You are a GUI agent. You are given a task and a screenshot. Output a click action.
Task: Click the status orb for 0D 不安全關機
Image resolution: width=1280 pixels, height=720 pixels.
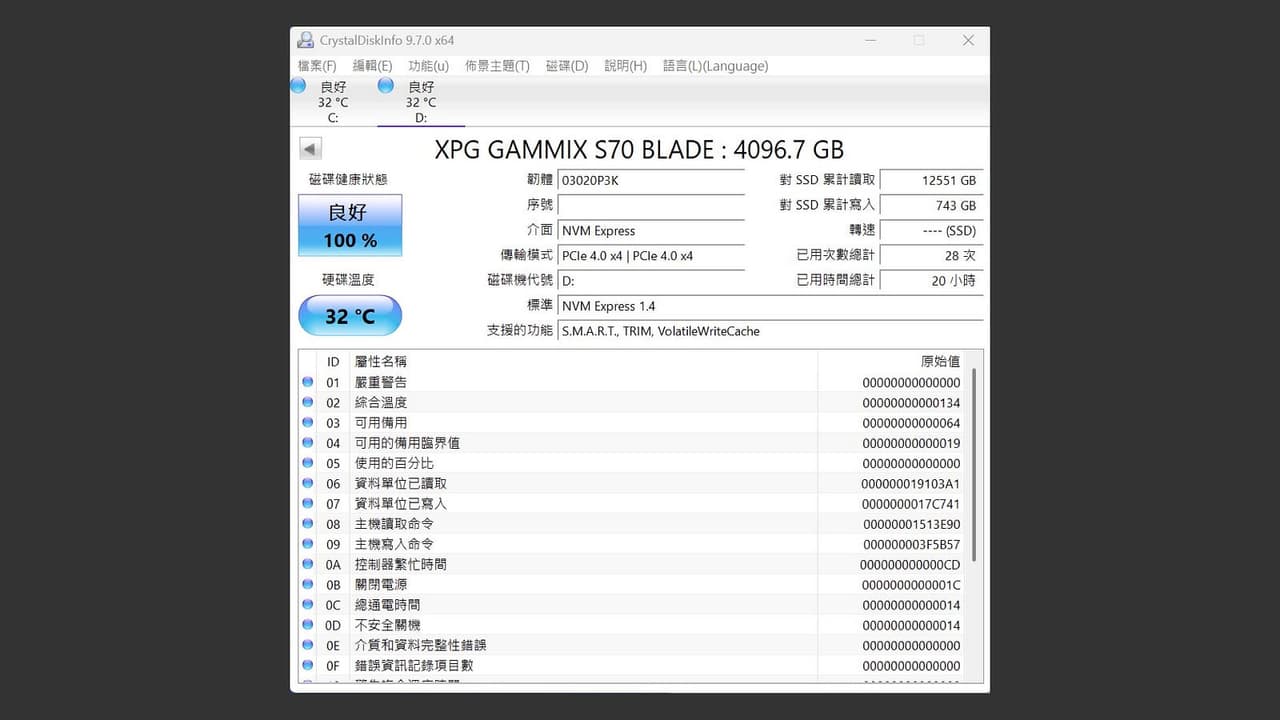click(x=307, y=625)
